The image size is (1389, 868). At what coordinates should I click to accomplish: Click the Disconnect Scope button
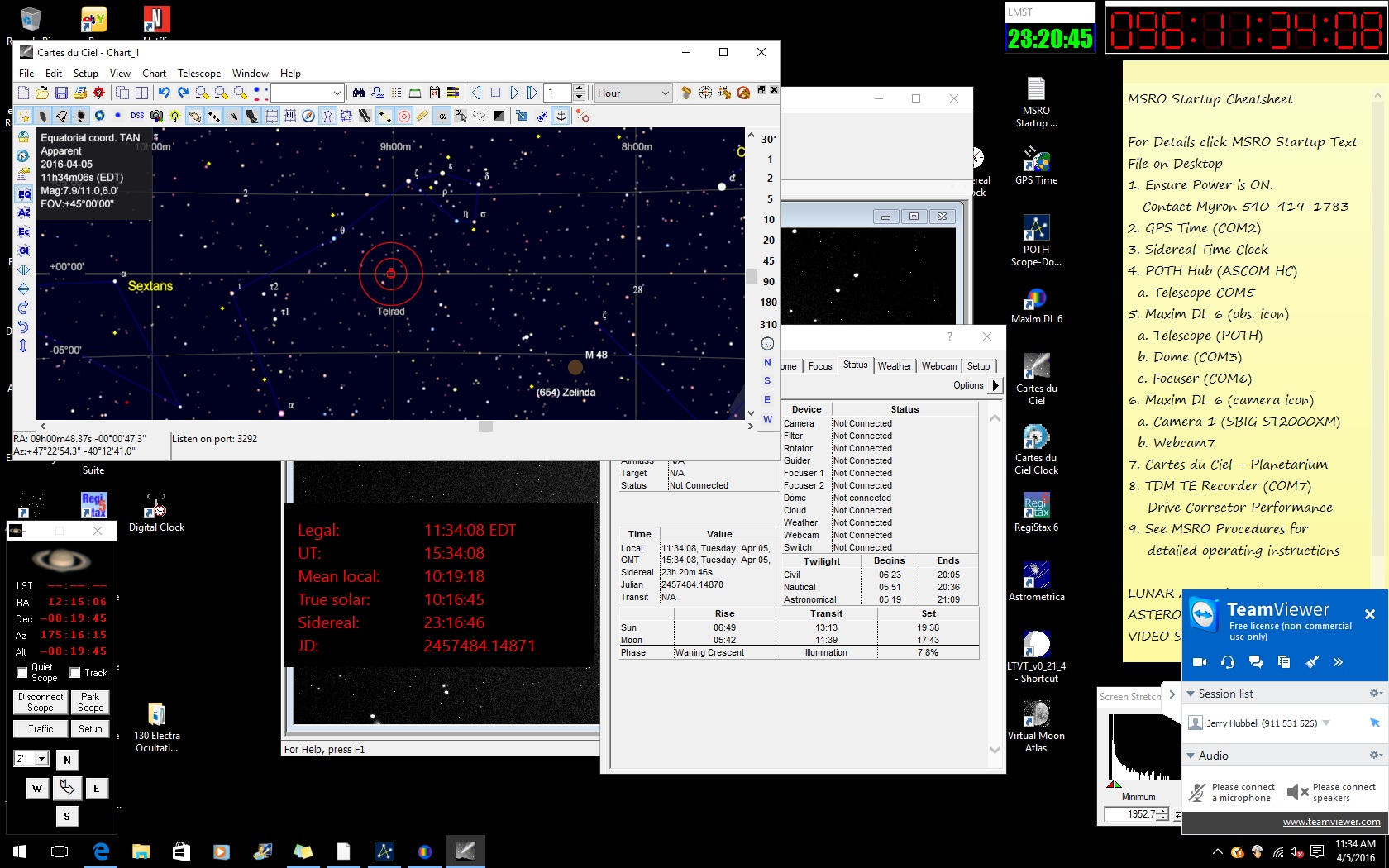point(41,703)
